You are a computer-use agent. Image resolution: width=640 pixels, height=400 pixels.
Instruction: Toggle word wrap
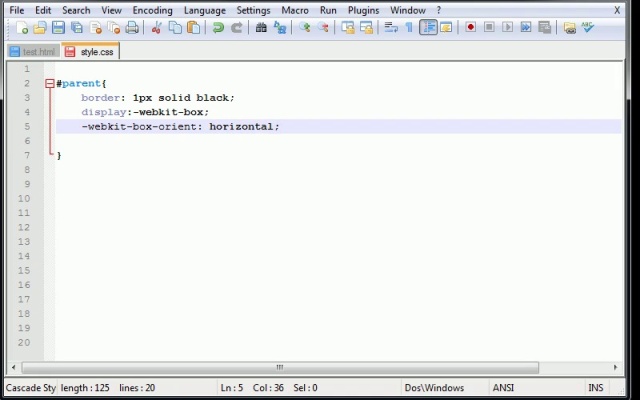pyautogui.click(x=391, y=28)
